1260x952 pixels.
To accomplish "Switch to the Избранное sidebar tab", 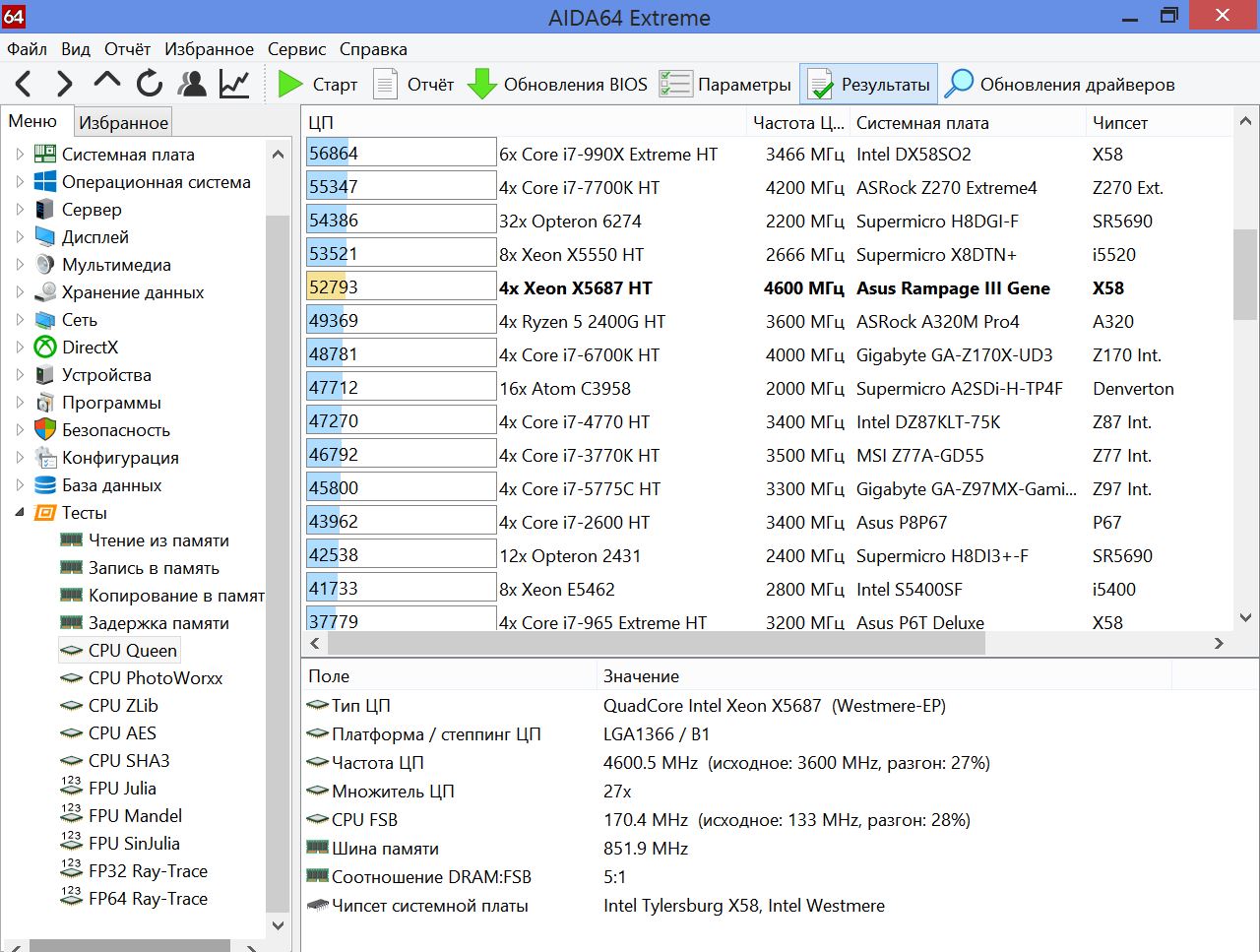I will click(x=123, y=122).
